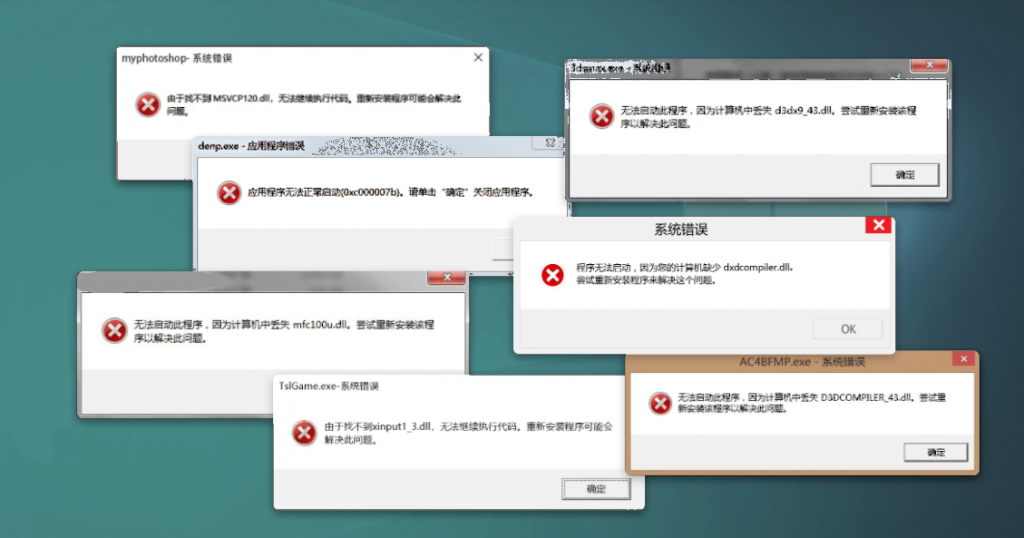Click the error icon in the TslGame.exe dialog
The image size is (1024, 538).
(x=304, y=432)
